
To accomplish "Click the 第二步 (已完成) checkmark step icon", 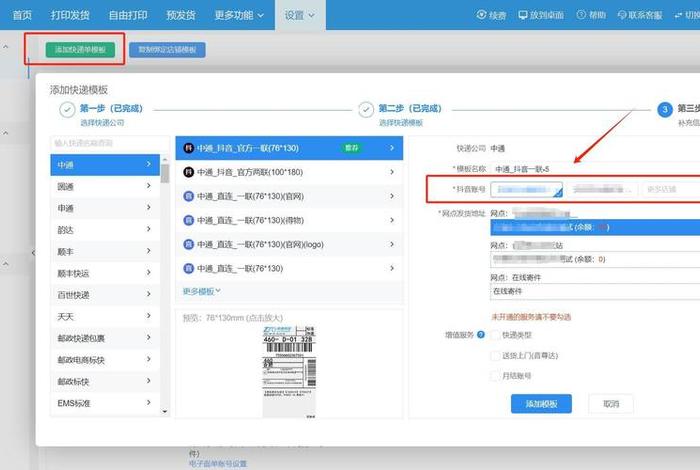I will click(366, 110).
